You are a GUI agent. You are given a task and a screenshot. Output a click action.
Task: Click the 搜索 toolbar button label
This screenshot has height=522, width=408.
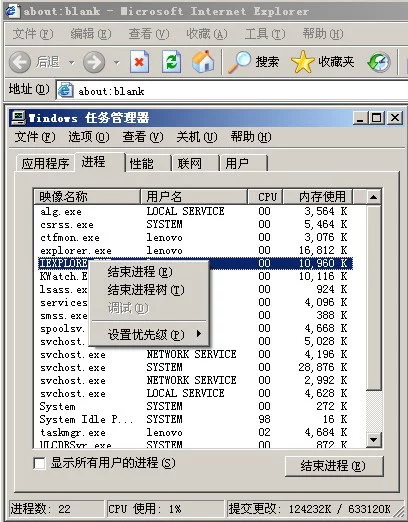point(267,62)
